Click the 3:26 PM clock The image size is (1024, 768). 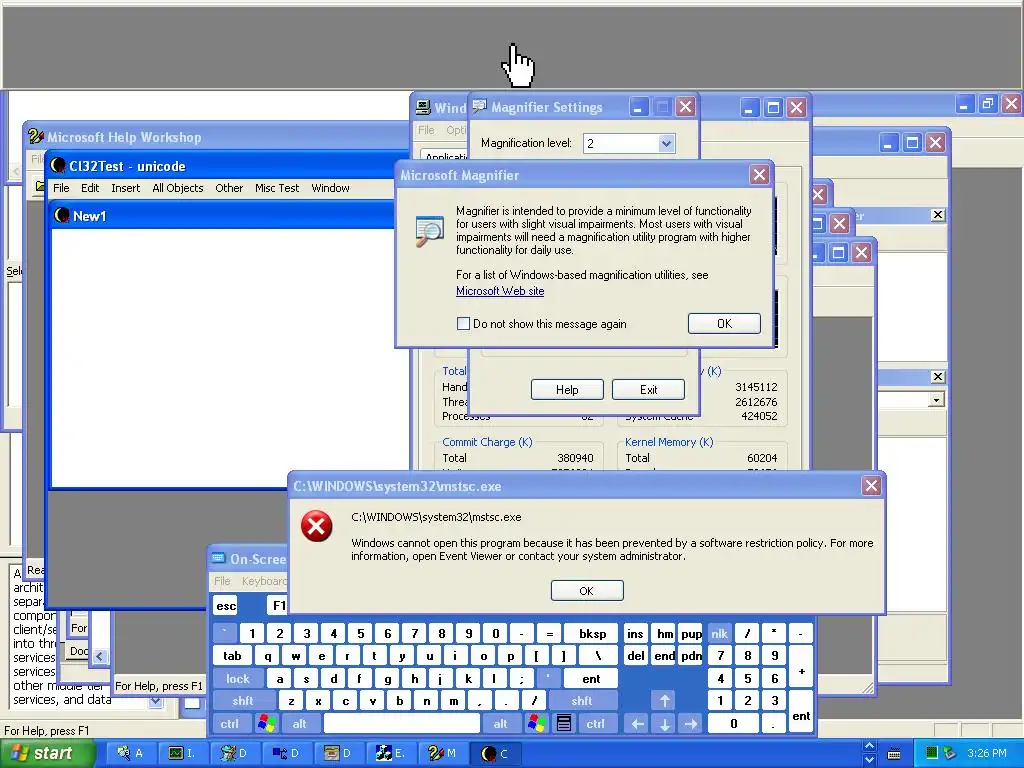(987, 754)
